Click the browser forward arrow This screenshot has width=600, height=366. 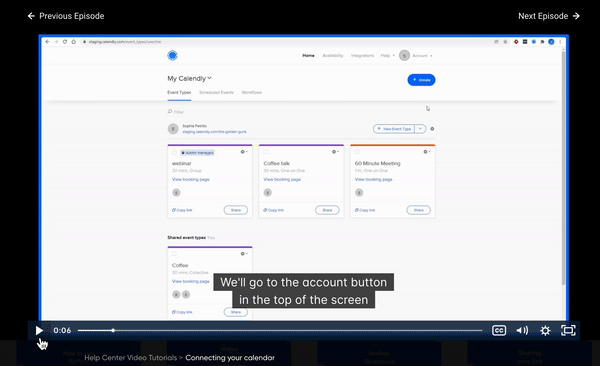click(56, 42)
